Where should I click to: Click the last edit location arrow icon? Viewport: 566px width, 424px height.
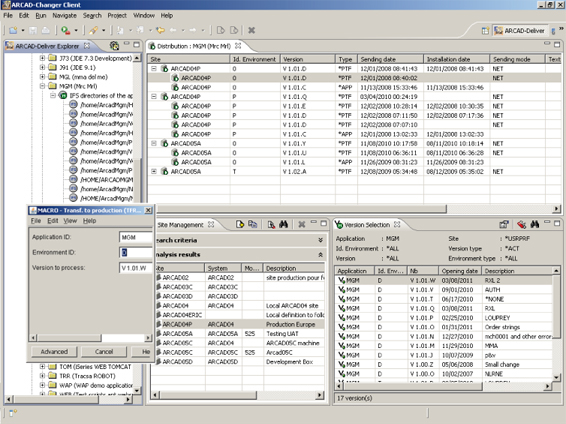tap(160, 30)
